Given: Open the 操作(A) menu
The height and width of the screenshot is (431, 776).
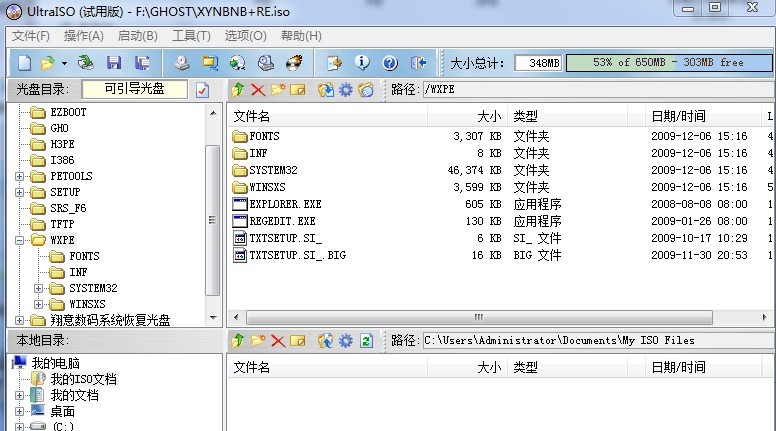Looking at the screenshot, I should [x=84, y=36].
